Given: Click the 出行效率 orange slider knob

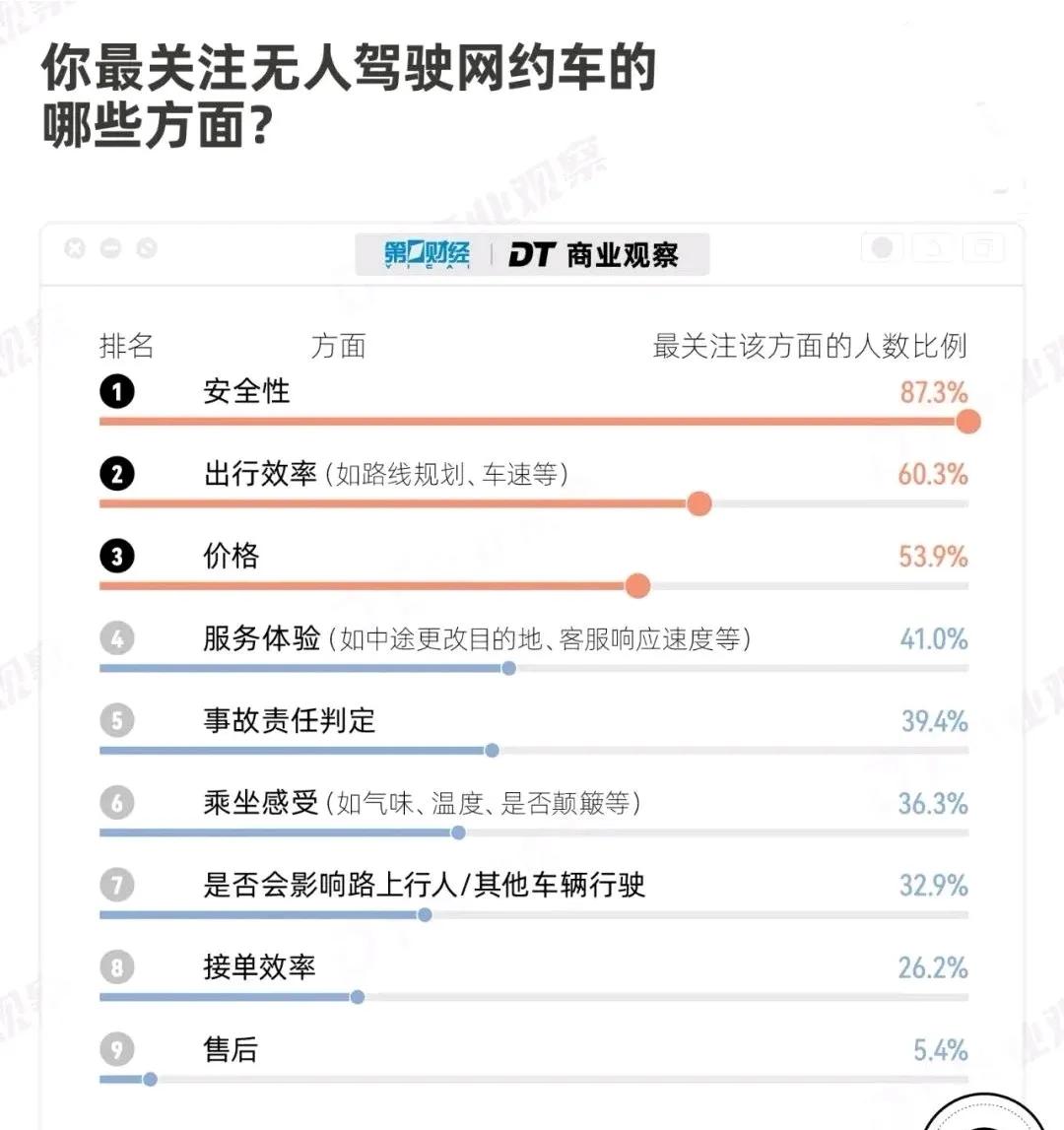Looking at the screenshot, I should coord(698,503).
